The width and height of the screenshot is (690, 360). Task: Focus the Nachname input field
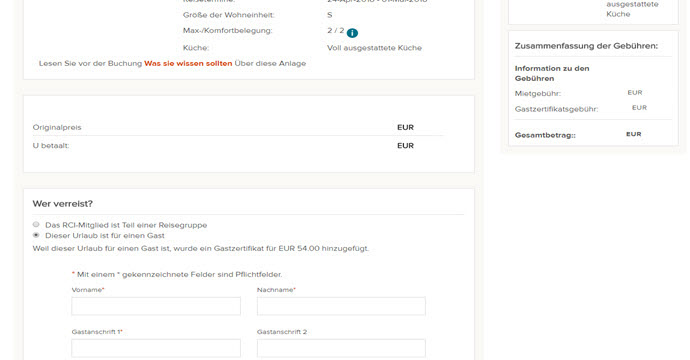tap(341, 306)
